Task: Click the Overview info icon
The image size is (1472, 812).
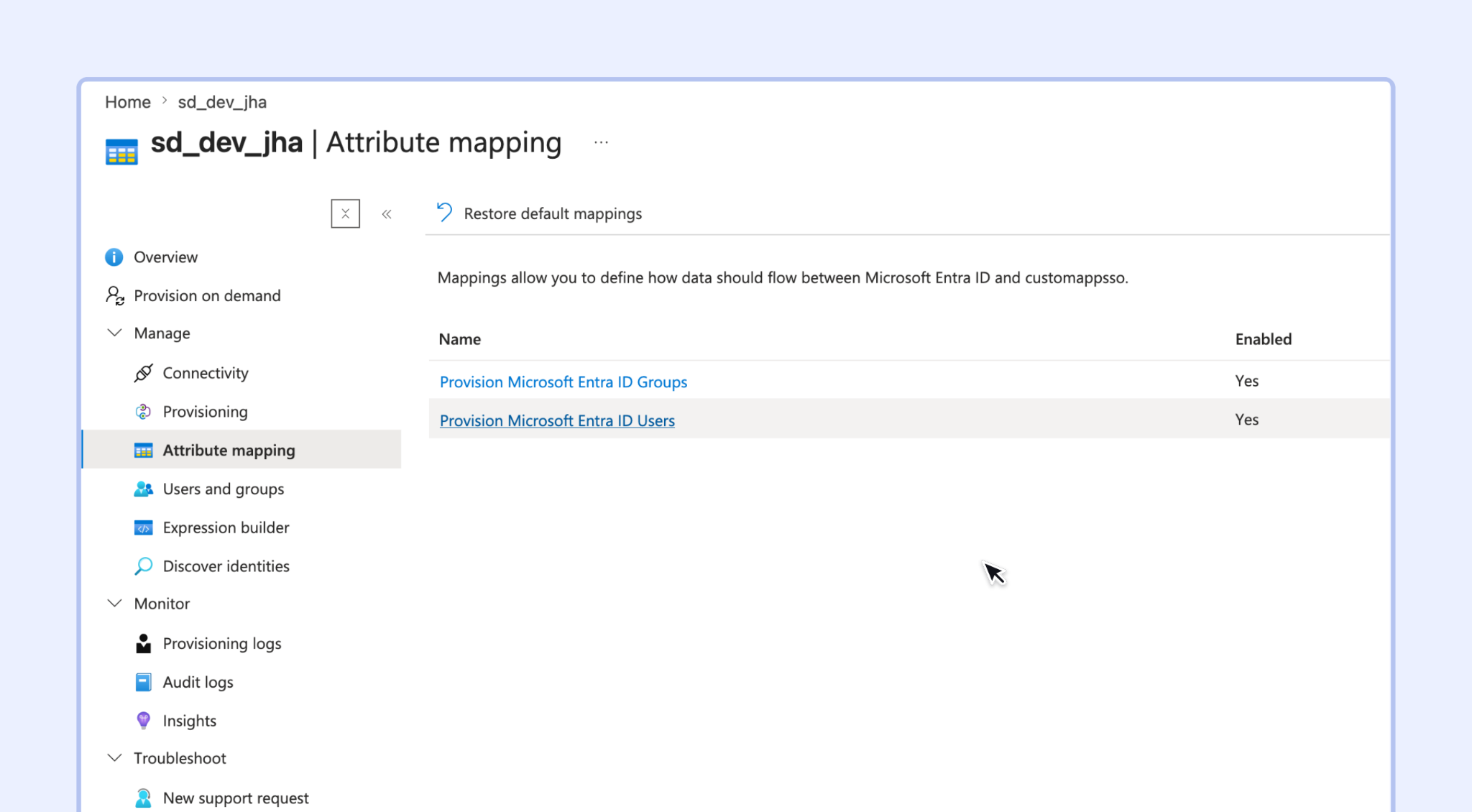Action: 114,257
